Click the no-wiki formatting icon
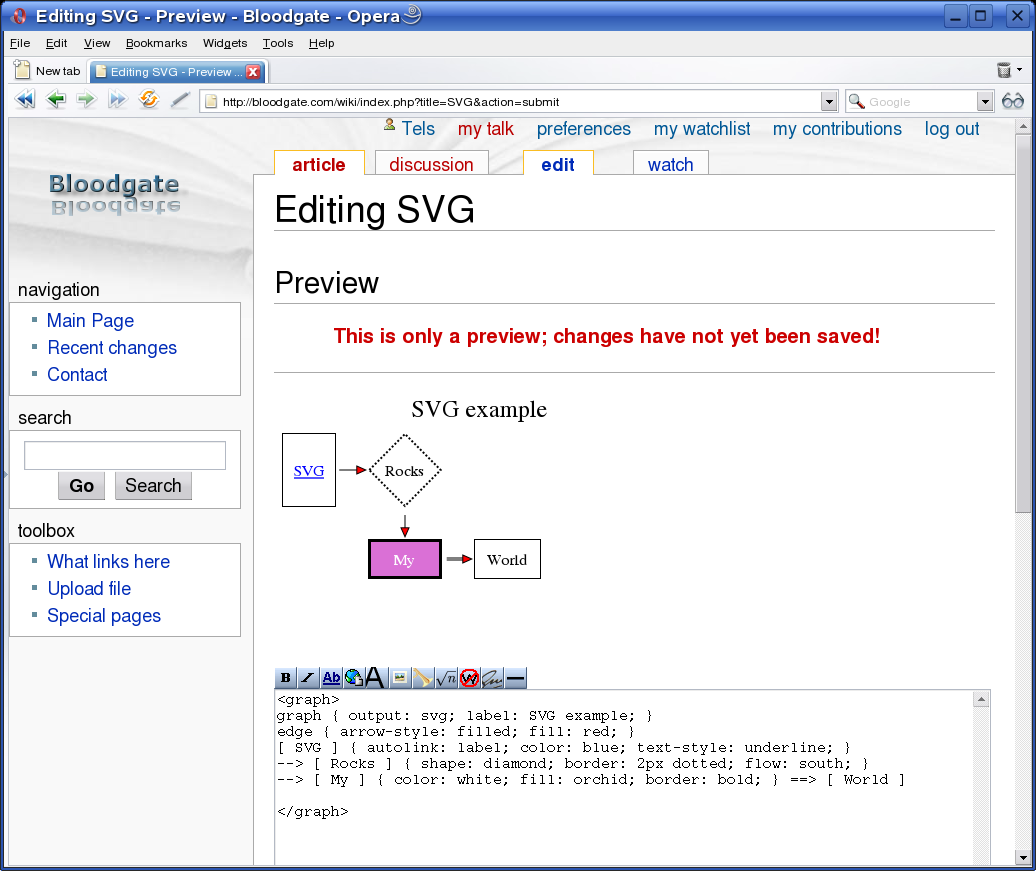The height and width of the screenshot is (871, 1036). click(x=469, y=678)
